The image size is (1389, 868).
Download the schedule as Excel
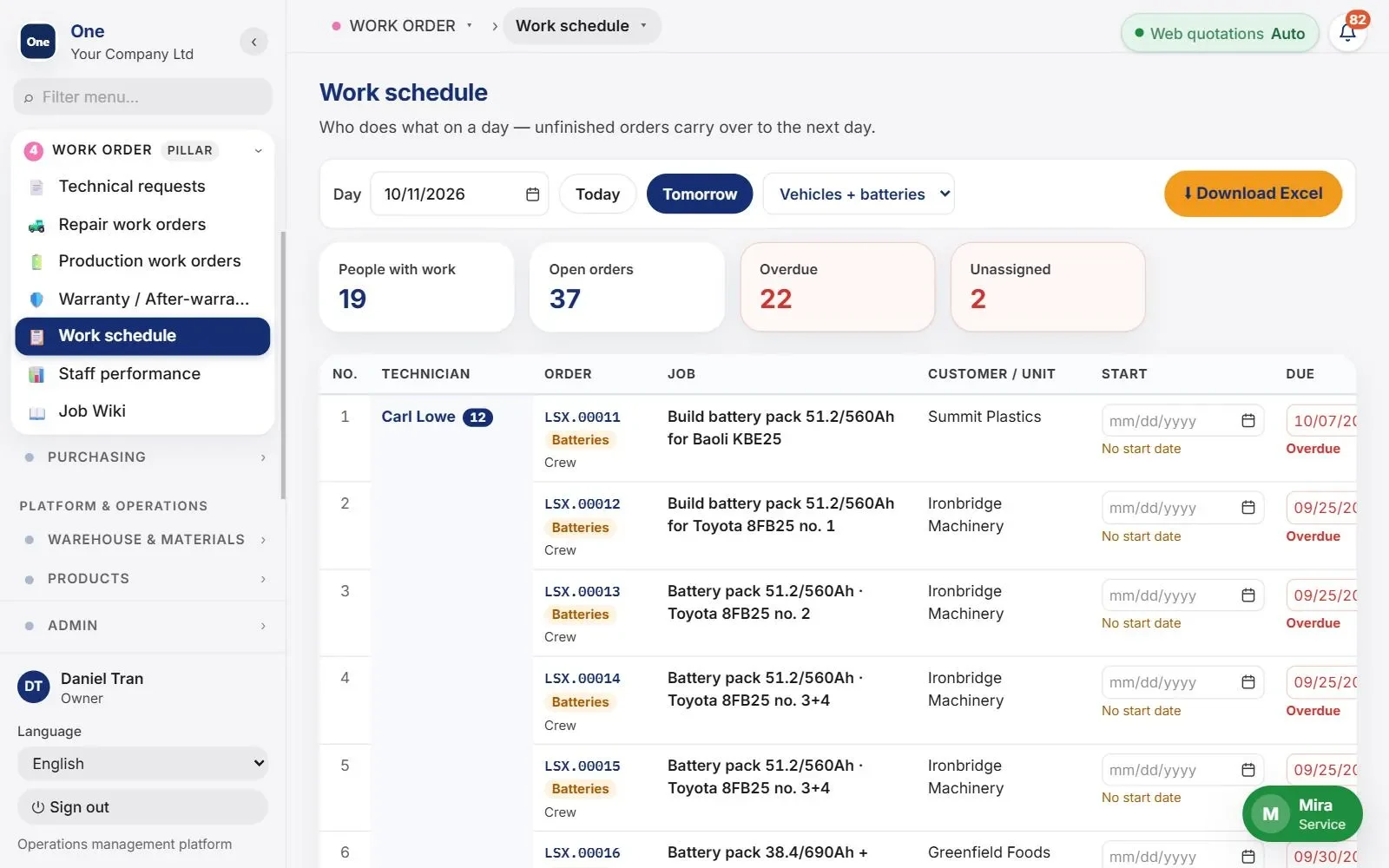[1253, 194]
